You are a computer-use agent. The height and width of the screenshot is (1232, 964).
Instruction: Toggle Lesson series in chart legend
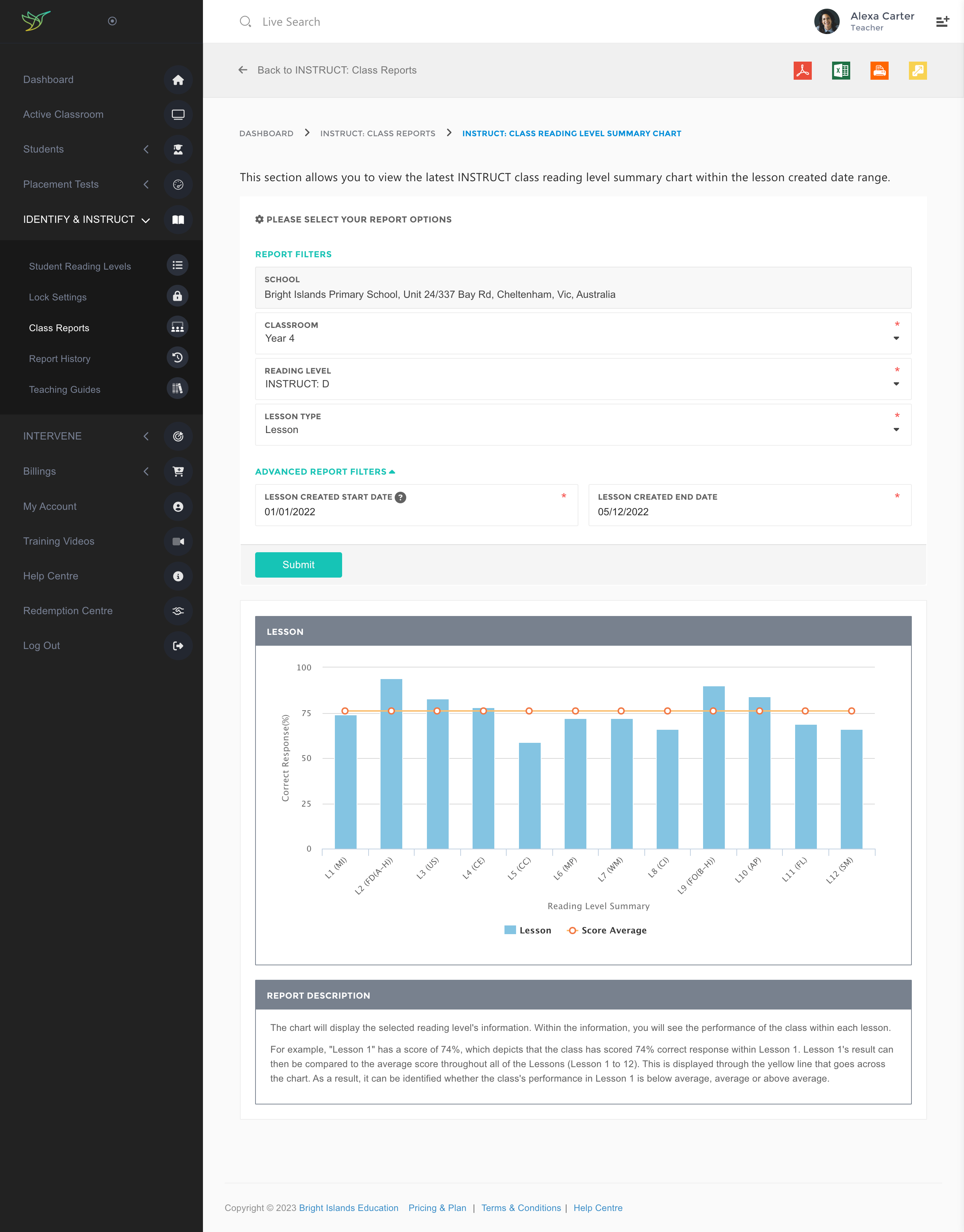pos(528,930)
